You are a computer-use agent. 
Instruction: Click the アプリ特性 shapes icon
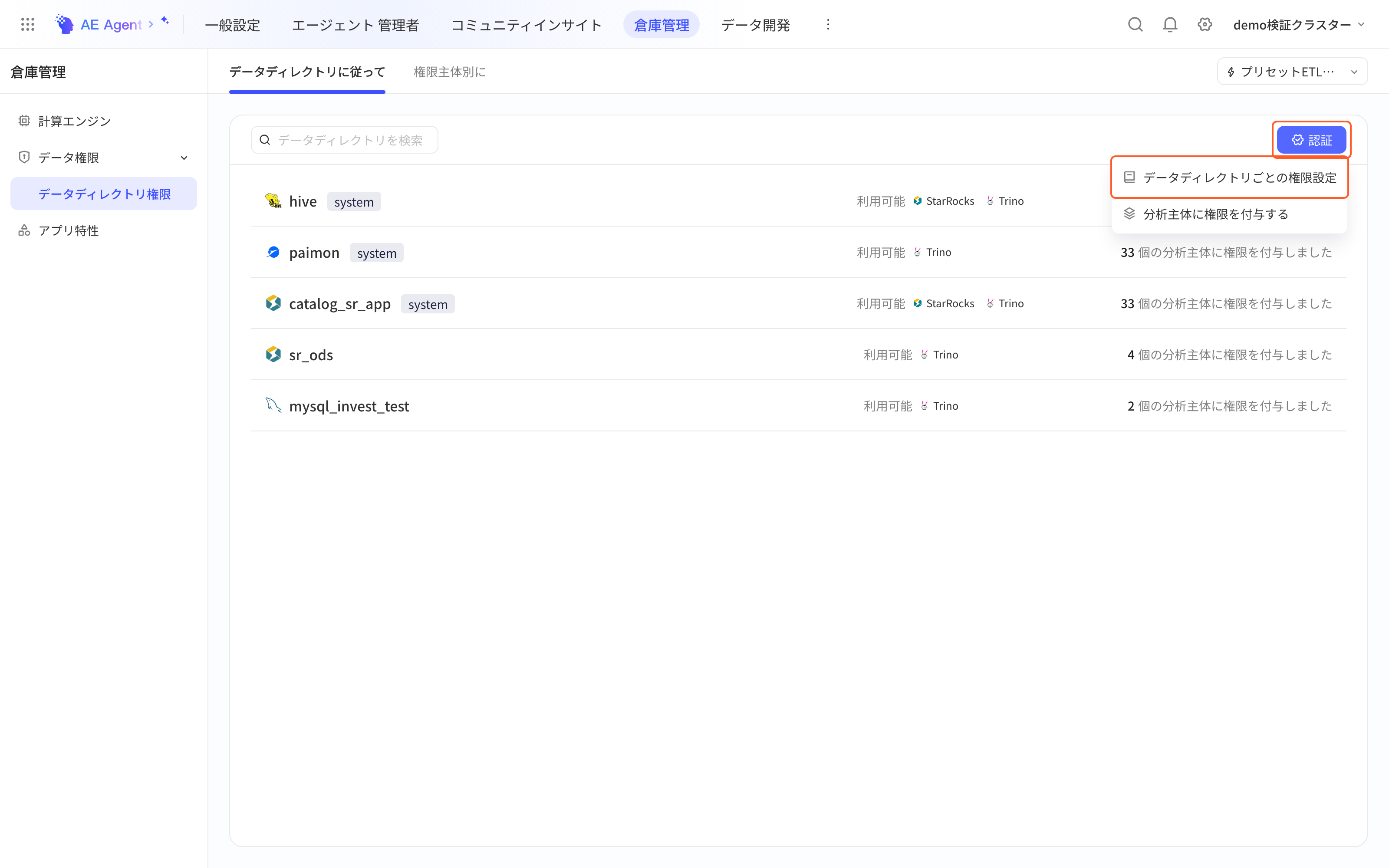coord(24,230)
